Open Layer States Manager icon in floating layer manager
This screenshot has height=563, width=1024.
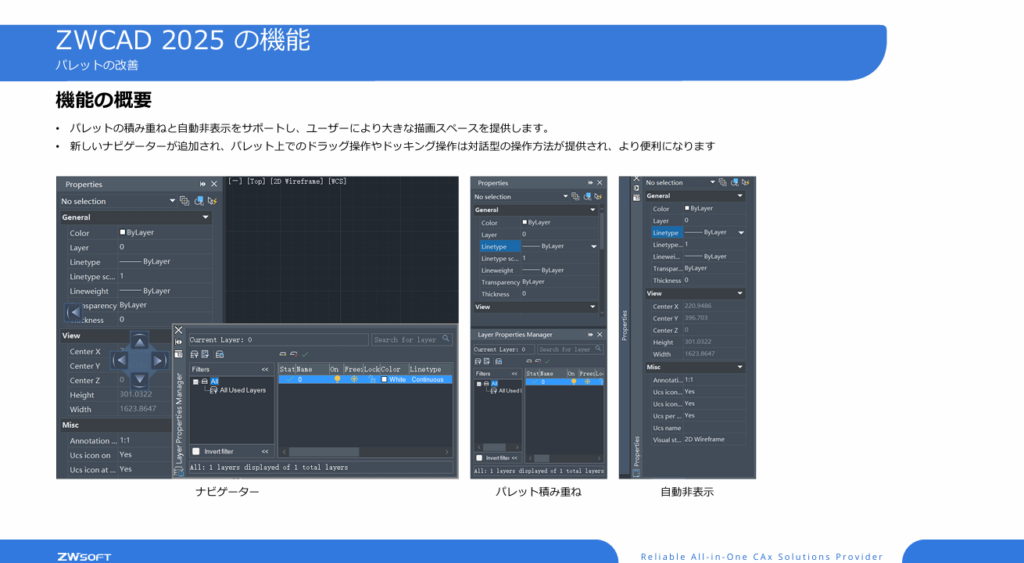coord(219,354)
